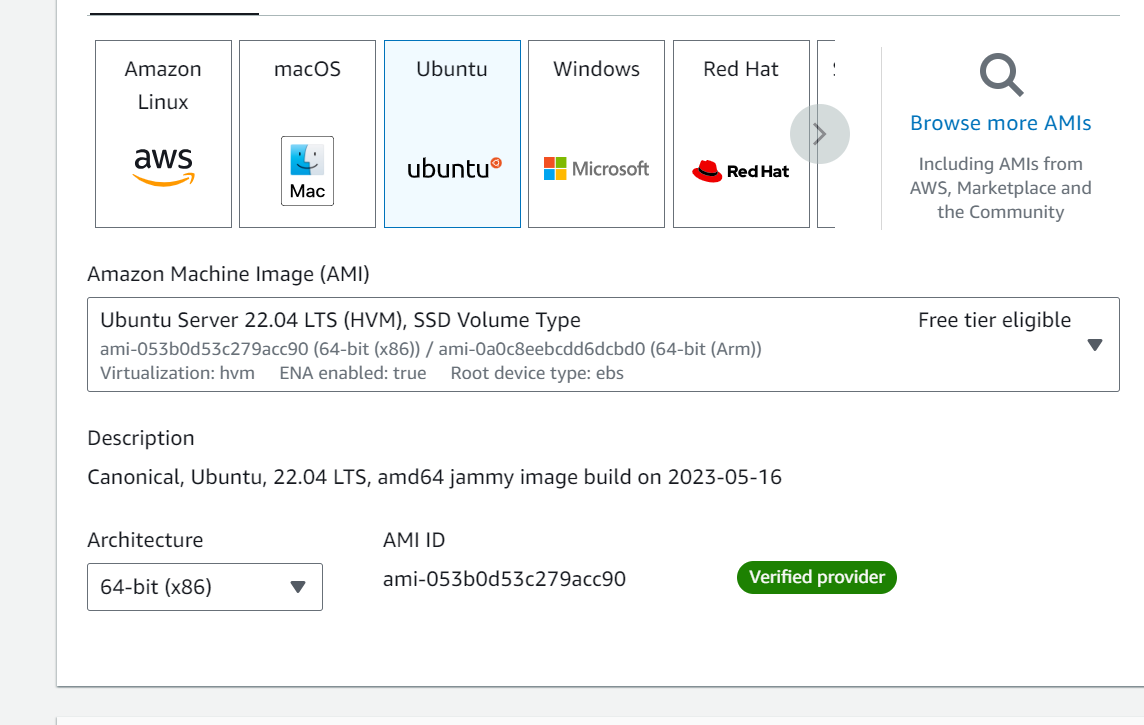Click the Amazon Machine Image (AMI) label
1144x725 pixels.
click(228, 274)
